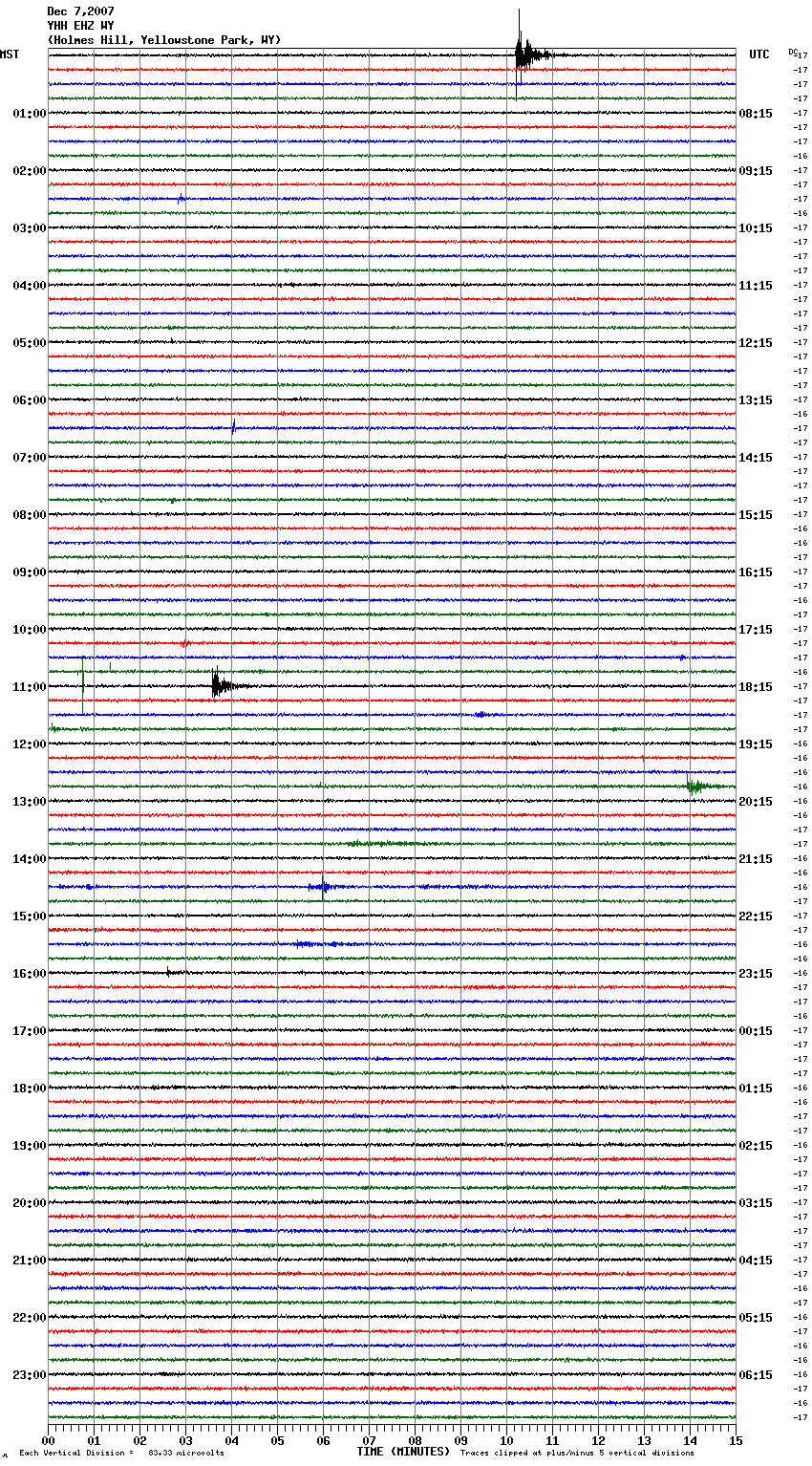Viewport: 812px width, 1466px height.
Task: Click the '16:15' UTC time label
Action: coord(756,572)
